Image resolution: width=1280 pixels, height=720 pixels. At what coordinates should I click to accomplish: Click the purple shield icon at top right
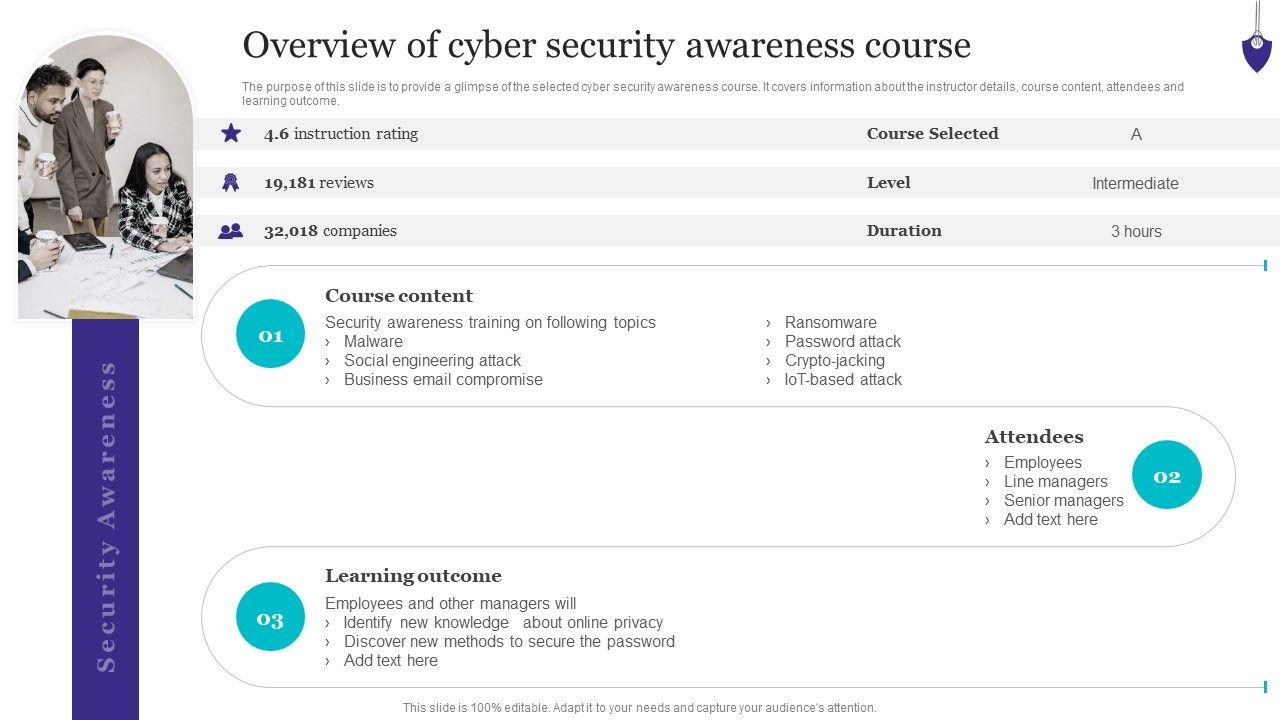[1256, 50]
